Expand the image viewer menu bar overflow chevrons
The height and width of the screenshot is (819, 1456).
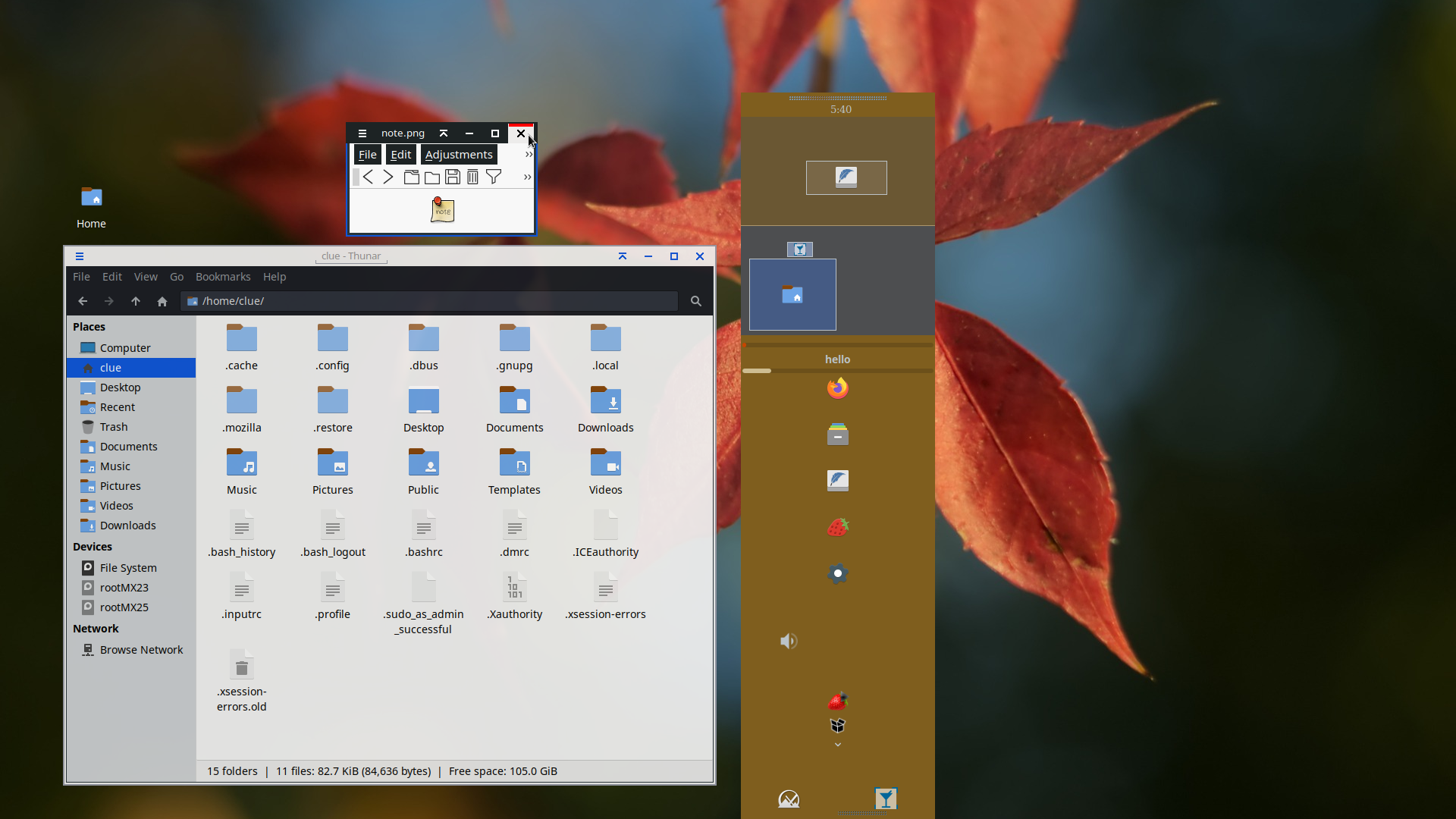point(529,155)
